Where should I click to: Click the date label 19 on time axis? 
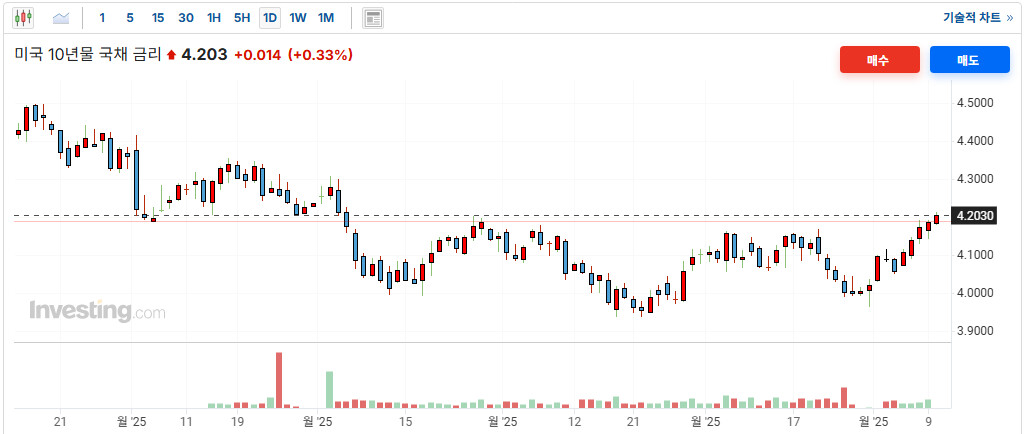pyautogui.click(x=237, y=421)
